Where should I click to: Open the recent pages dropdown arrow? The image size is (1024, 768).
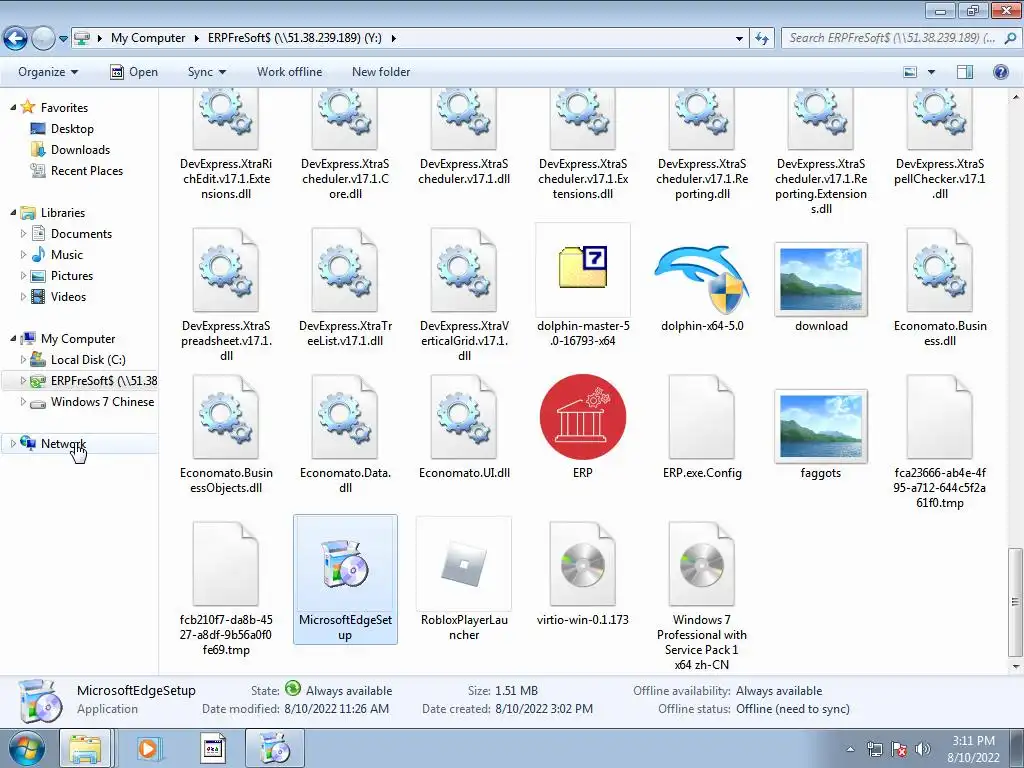(63, 39)
